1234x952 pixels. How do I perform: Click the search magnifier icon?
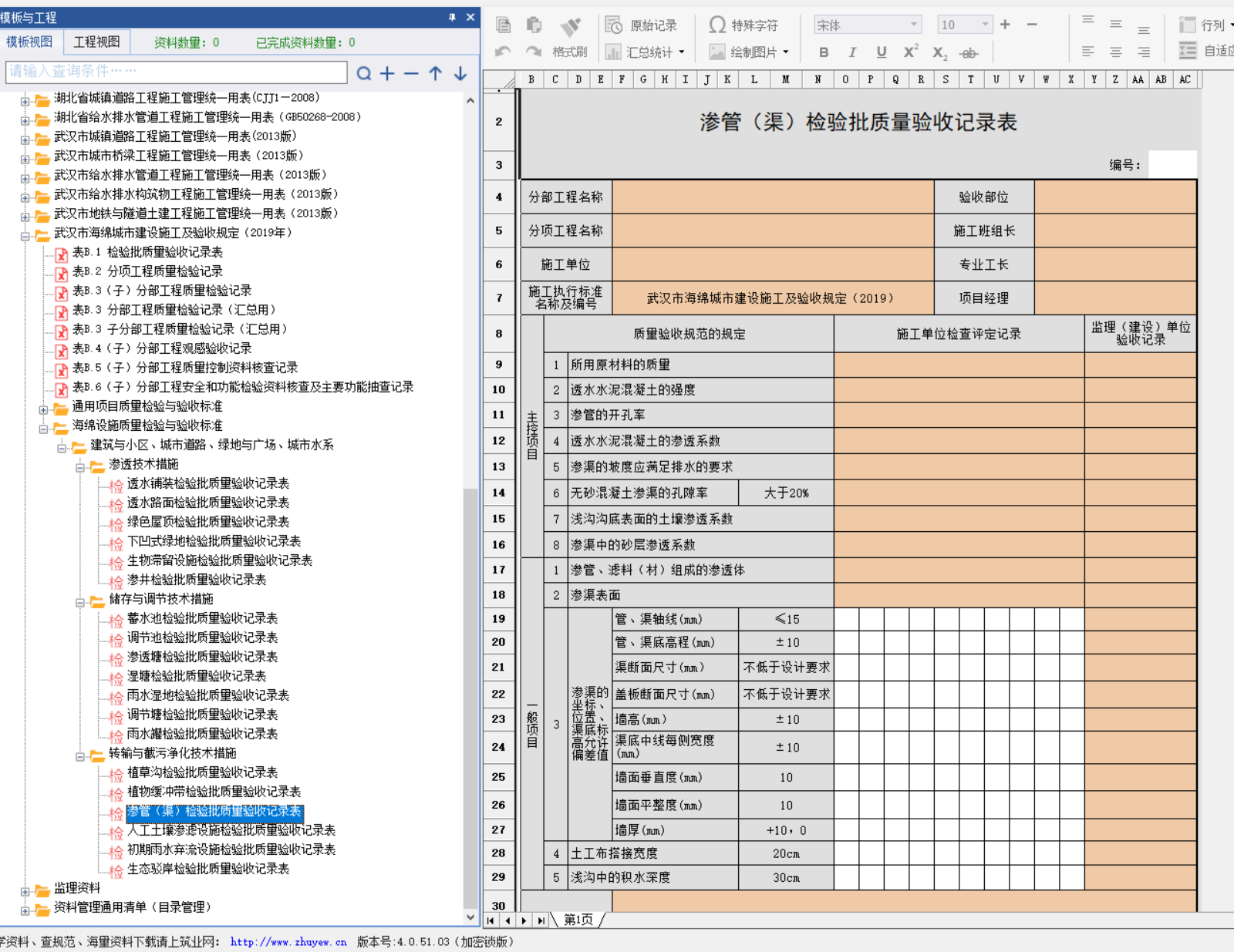tap(364, 73)
